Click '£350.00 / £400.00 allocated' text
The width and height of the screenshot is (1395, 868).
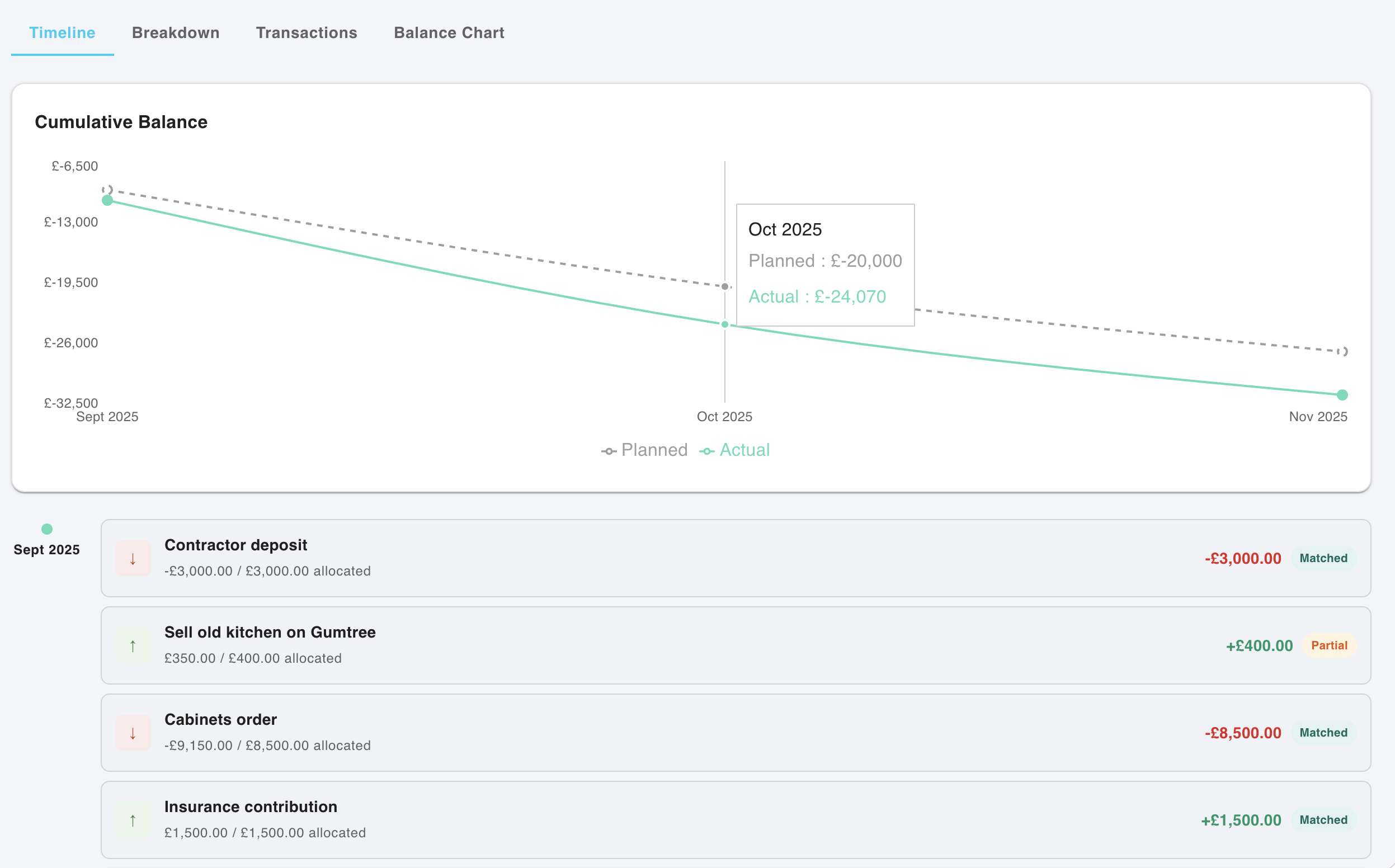tap(253, 658)
